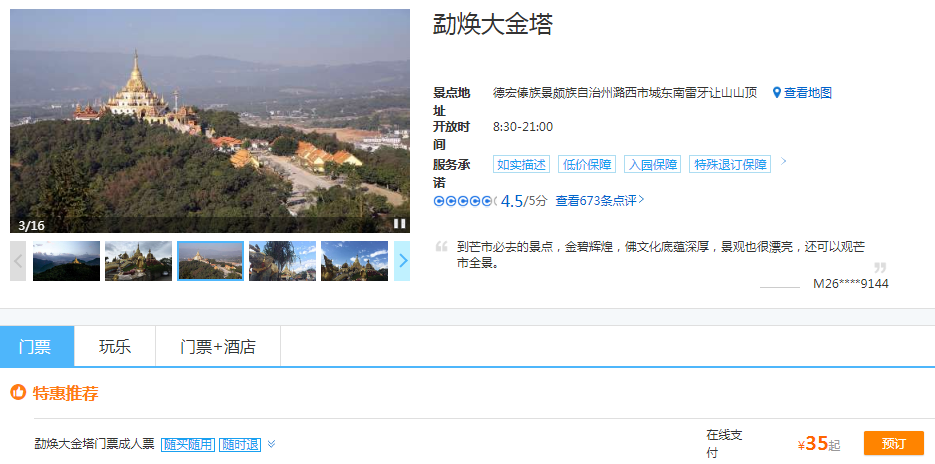Show previous thumbnails with left arrow
Image resolution: width=935 pixels, height=464 pixels.
point(18,261)
